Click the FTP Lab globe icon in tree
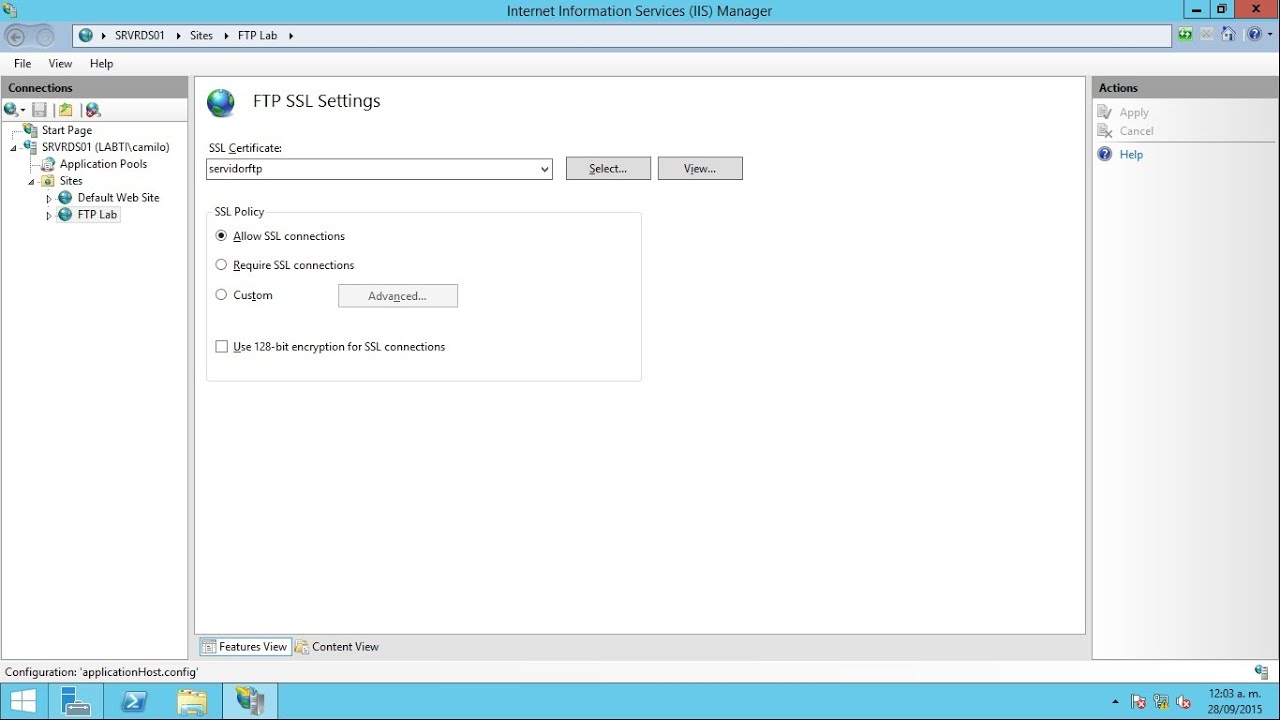This screenshot has width=1280, height=720. click(65, 215)
